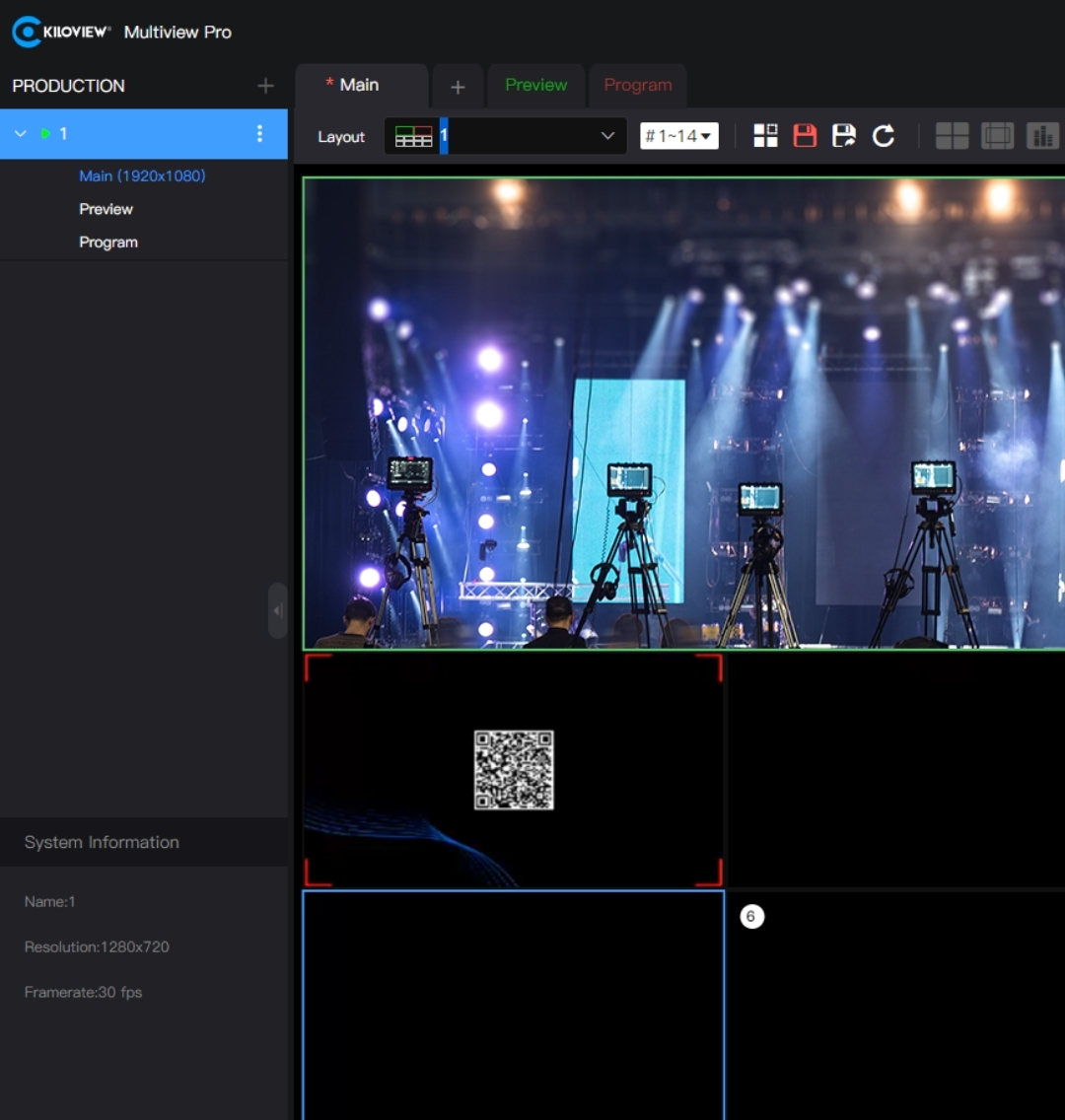1065x1120 pixels.
Task: Click the refresh layout icon
Action: coord(884,136)
